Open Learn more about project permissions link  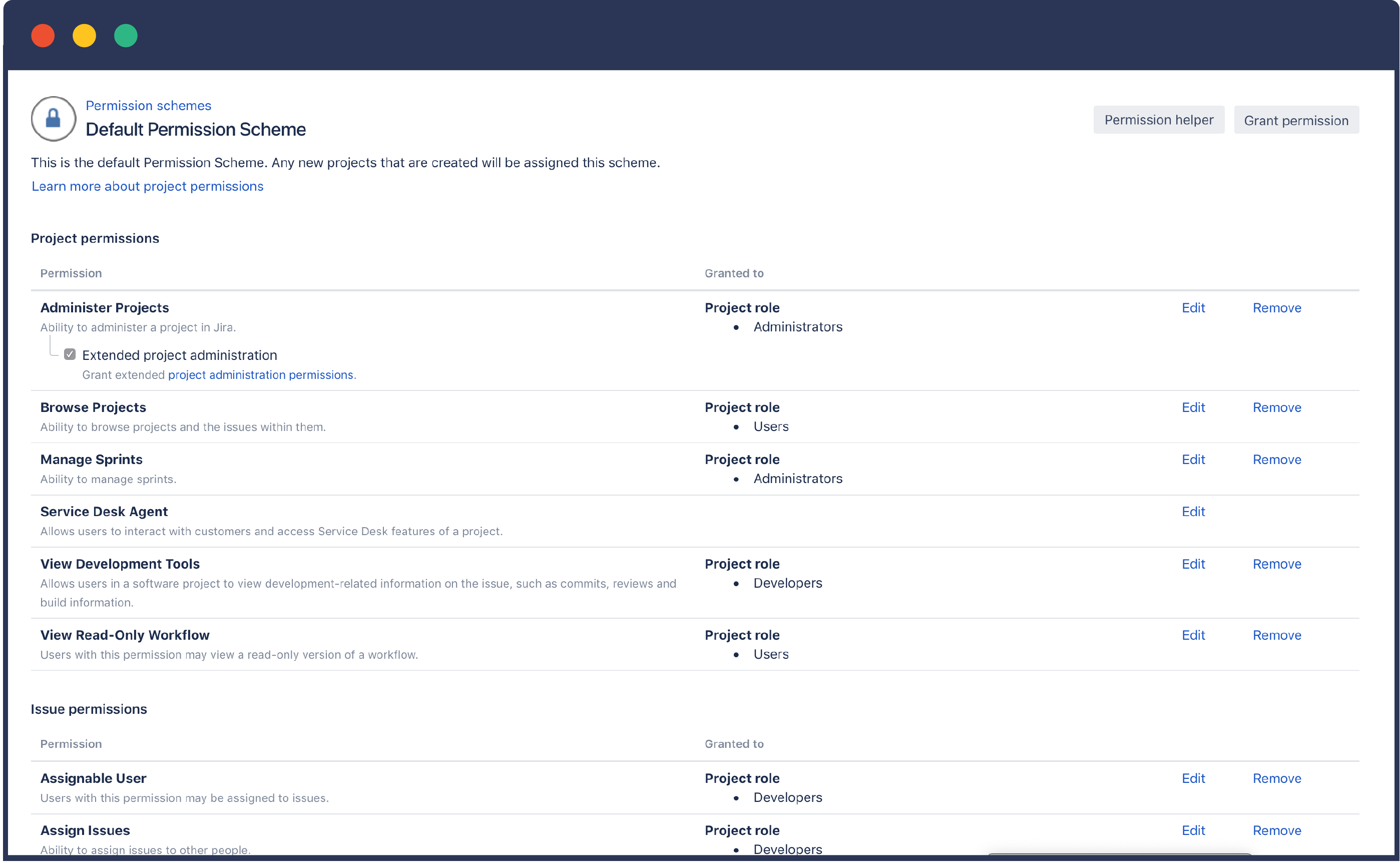click(147, 186)
